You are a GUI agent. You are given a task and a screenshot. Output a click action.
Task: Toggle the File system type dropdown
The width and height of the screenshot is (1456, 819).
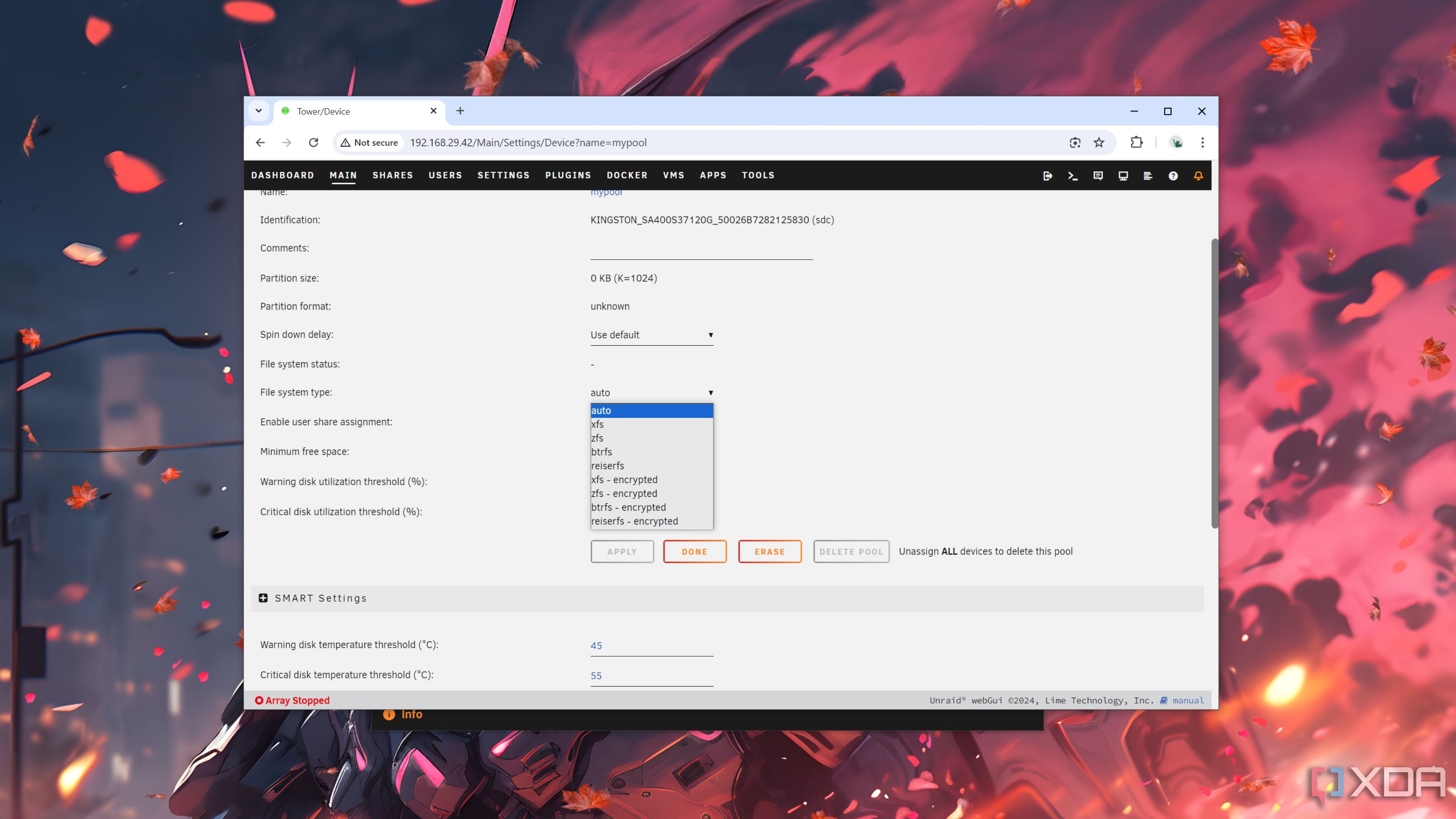[652, 392]
